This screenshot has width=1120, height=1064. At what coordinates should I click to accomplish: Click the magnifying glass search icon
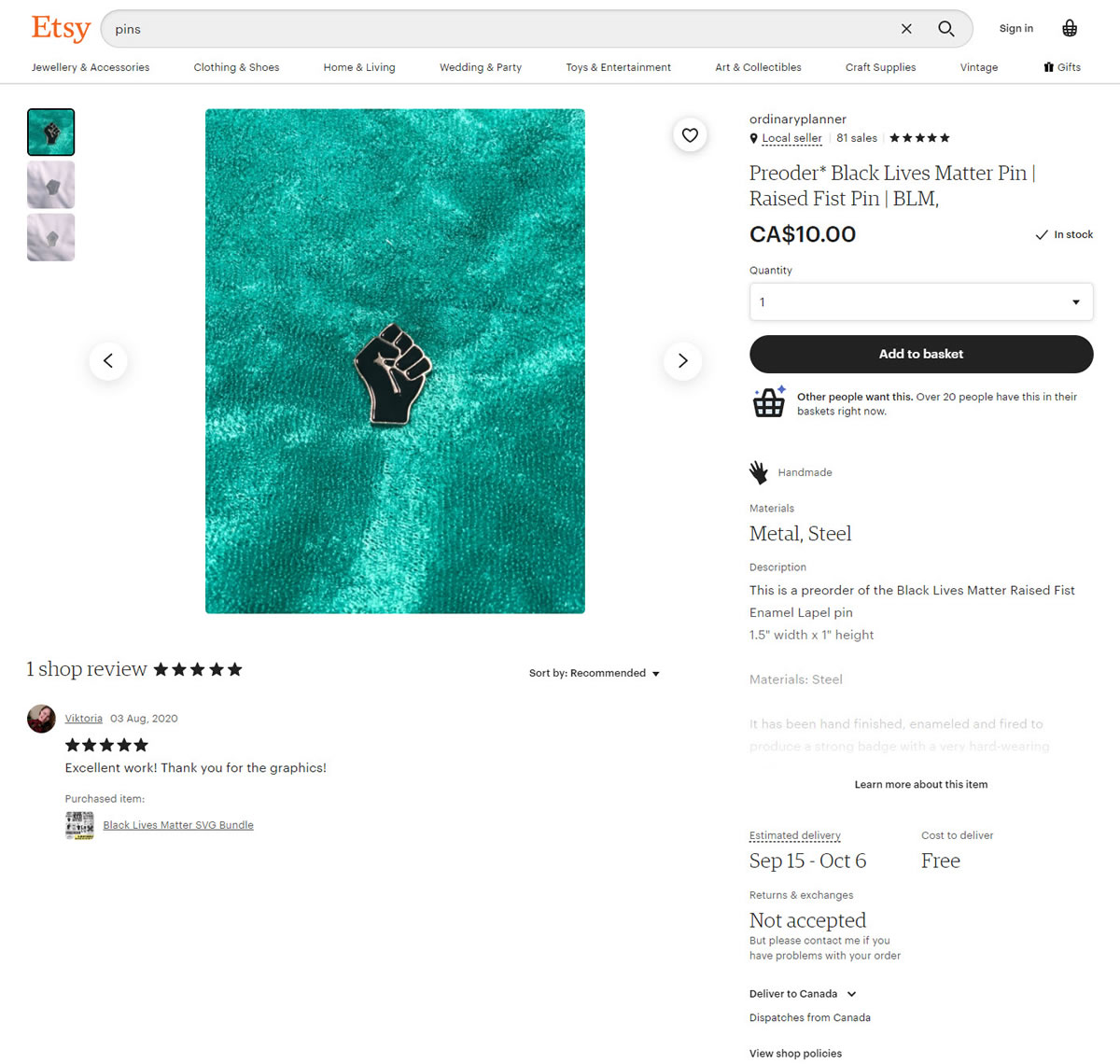[945, 29]
